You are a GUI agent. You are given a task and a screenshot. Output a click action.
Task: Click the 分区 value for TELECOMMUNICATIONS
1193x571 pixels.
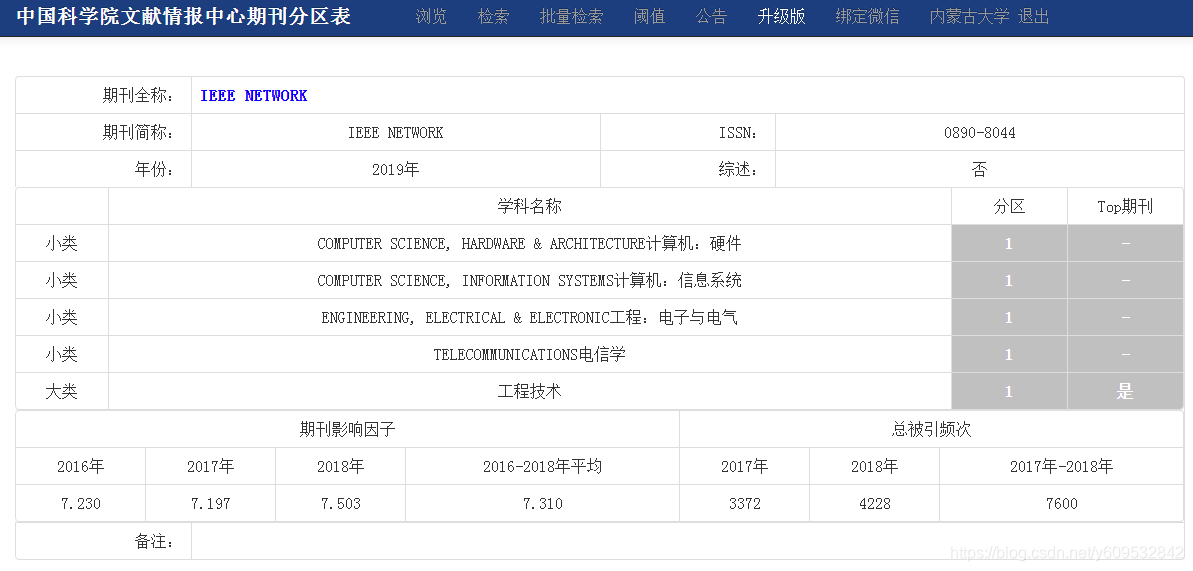[1010, 354]
